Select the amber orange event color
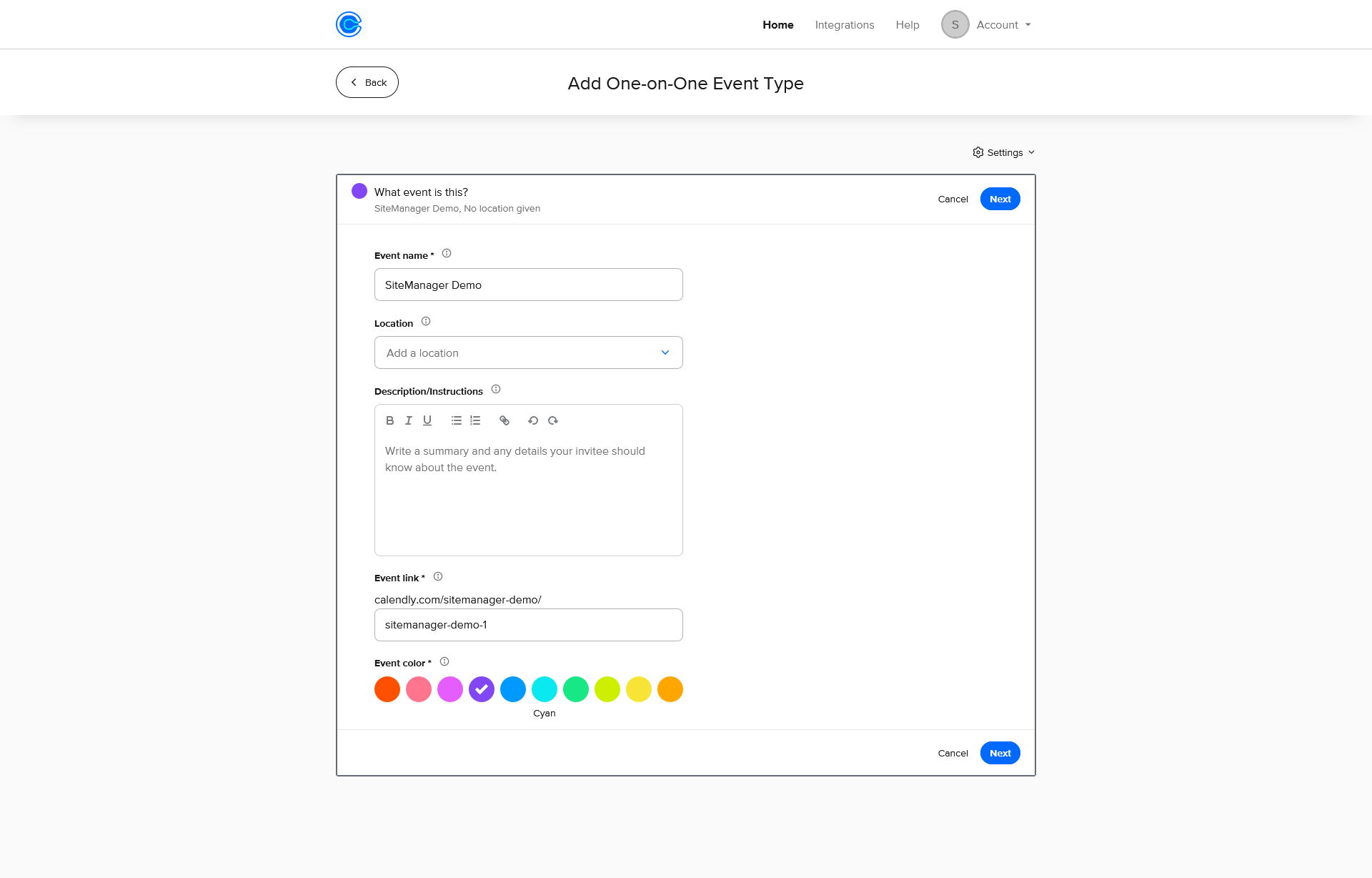 [x=670, y=689]
